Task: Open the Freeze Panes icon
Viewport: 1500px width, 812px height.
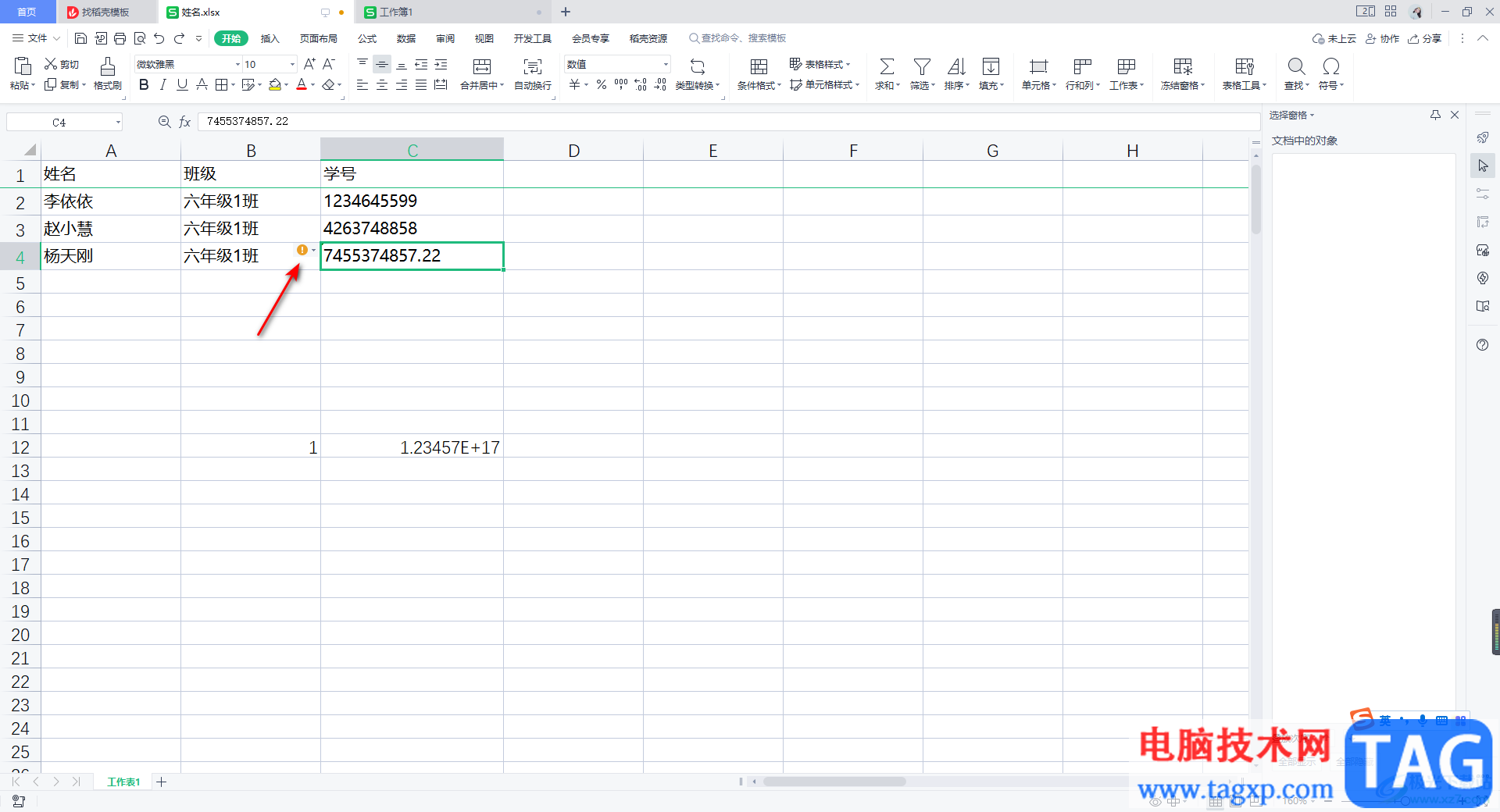Action: pos(1183,66)
